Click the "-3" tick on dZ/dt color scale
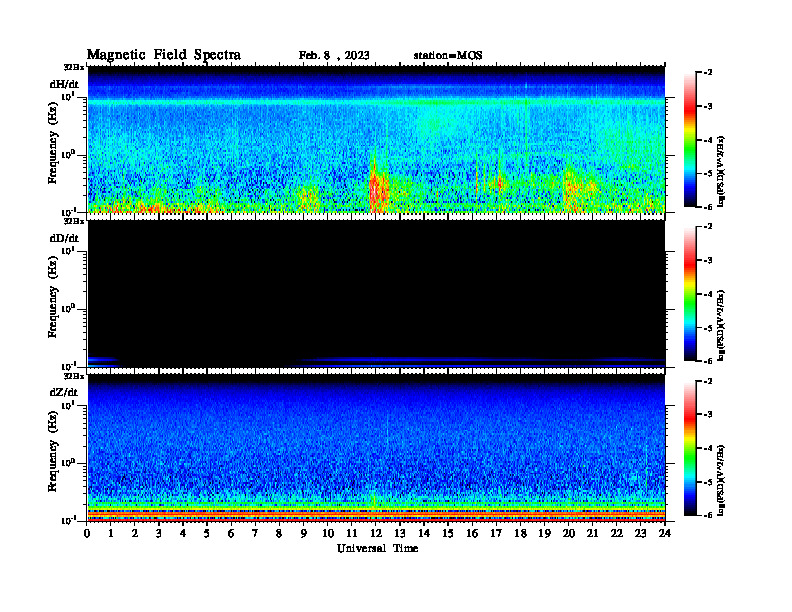This screenshot has width=792, height=612. [x=708, y=415]
